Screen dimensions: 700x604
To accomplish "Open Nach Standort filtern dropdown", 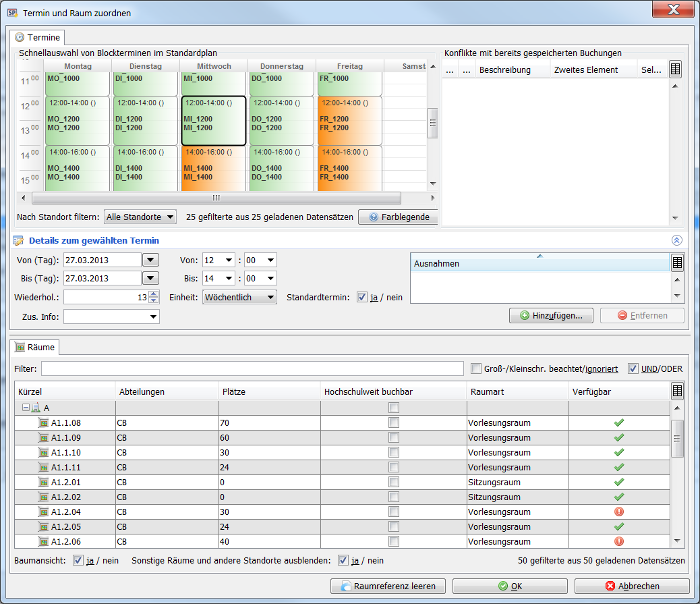I will [140, 217].
